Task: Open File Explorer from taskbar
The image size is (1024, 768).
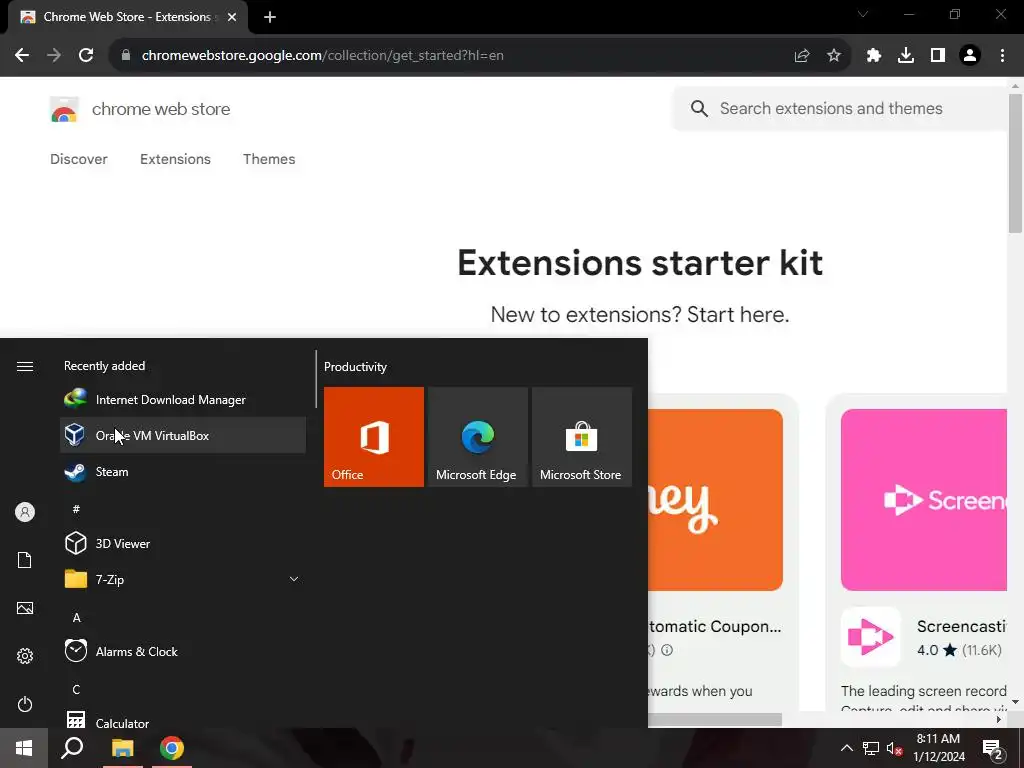Action: [122, 748]
